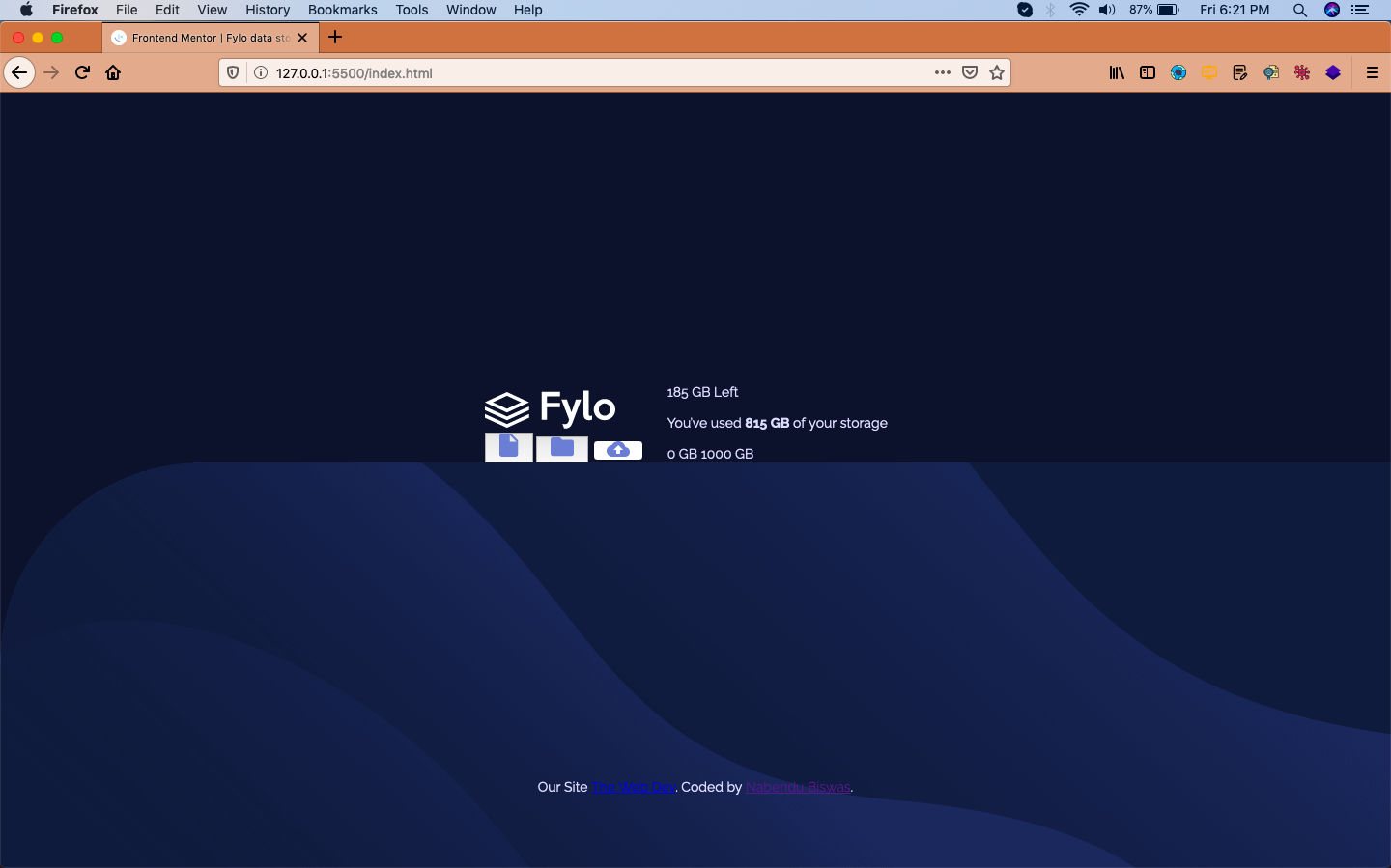Open the Library toolbar icon
Screen dimensions: 1391x868
point(1117,72)
